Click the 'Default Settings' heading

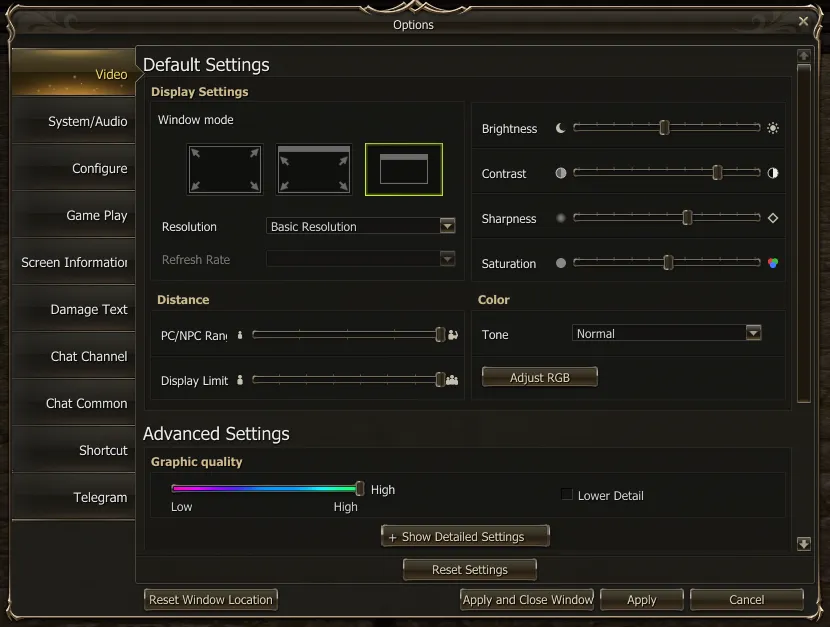click(x=206, y=65)
